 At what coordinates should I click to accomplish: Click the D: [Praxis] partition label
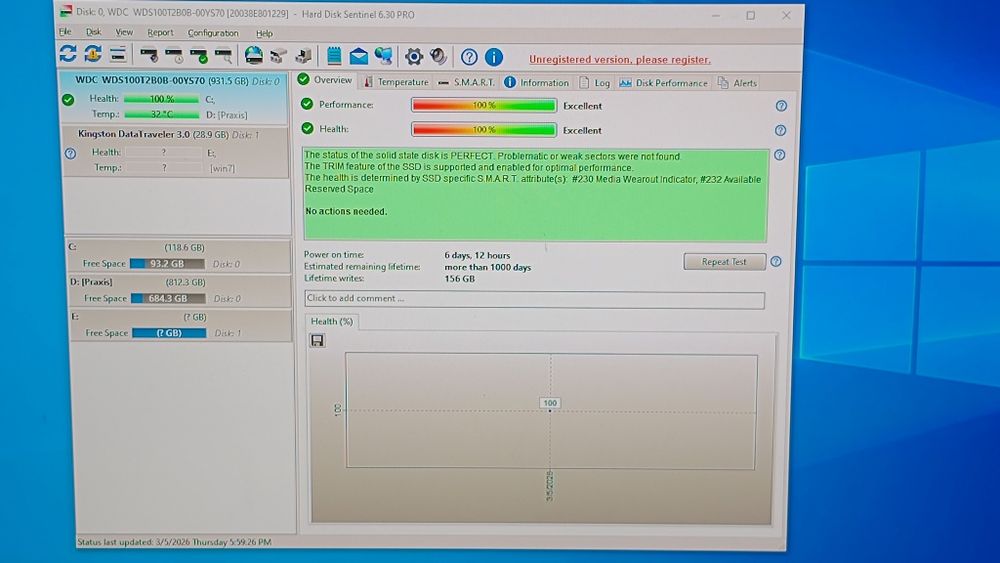pyautogui.click(x=91, y=282)
